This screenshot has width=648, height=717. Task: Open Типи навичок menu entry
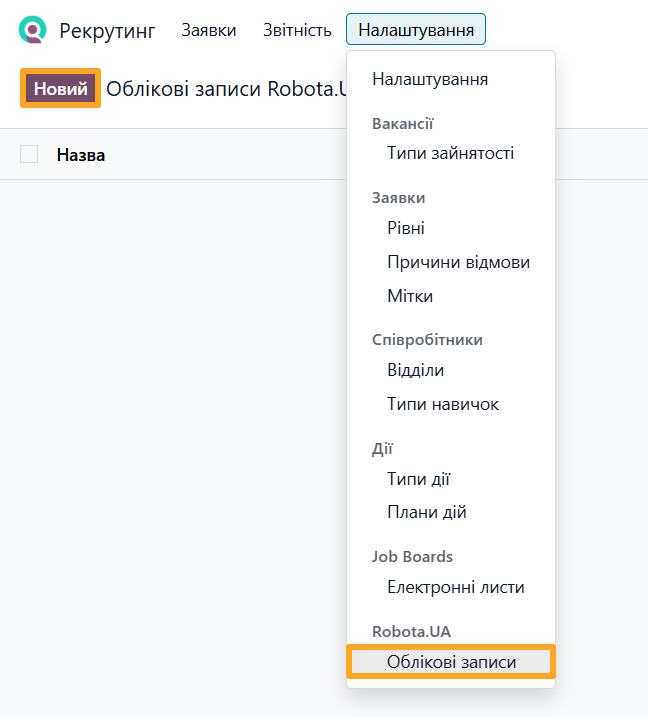click(451, 404)
